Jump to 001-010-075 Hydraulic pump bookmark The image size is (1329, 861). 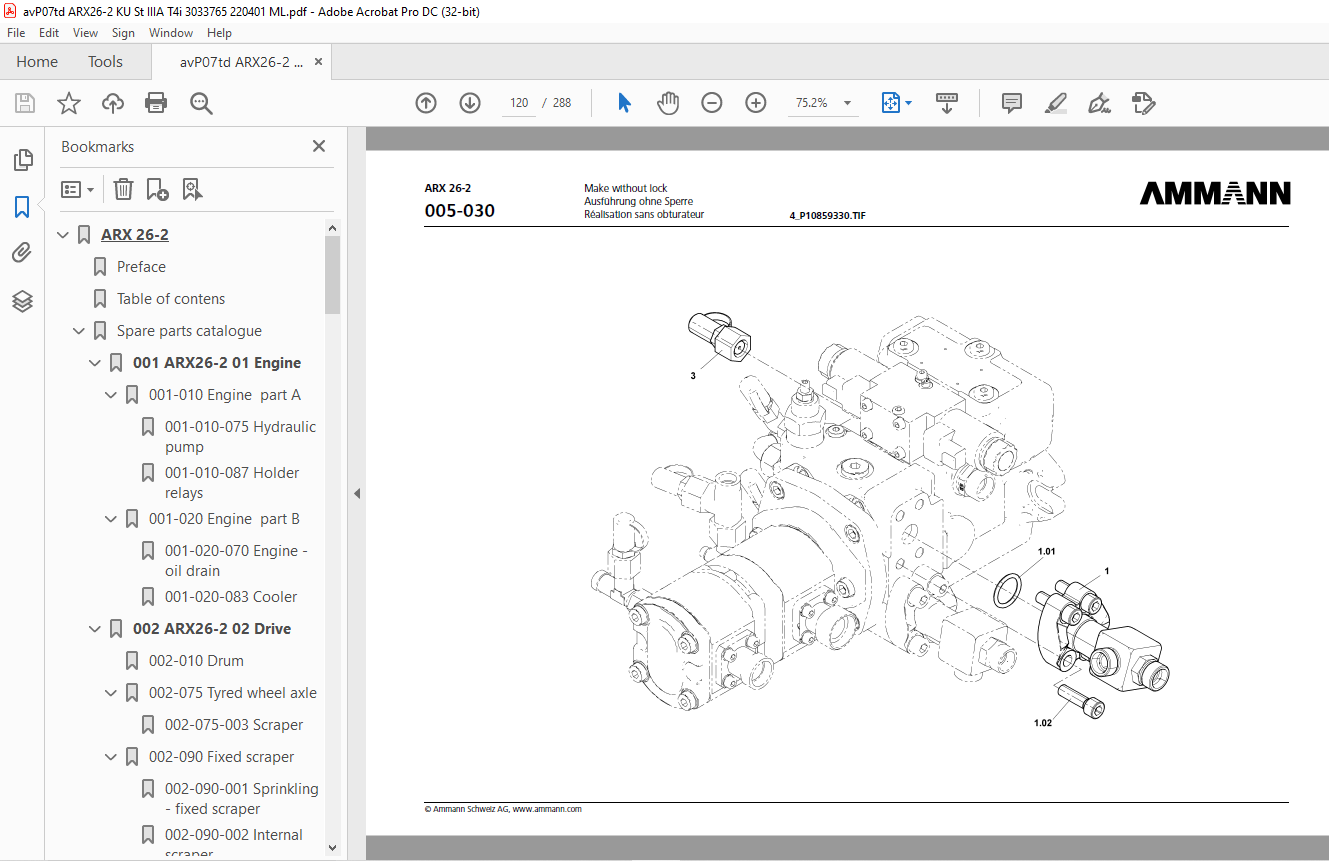pyautogui.click(x=240, y=437)
